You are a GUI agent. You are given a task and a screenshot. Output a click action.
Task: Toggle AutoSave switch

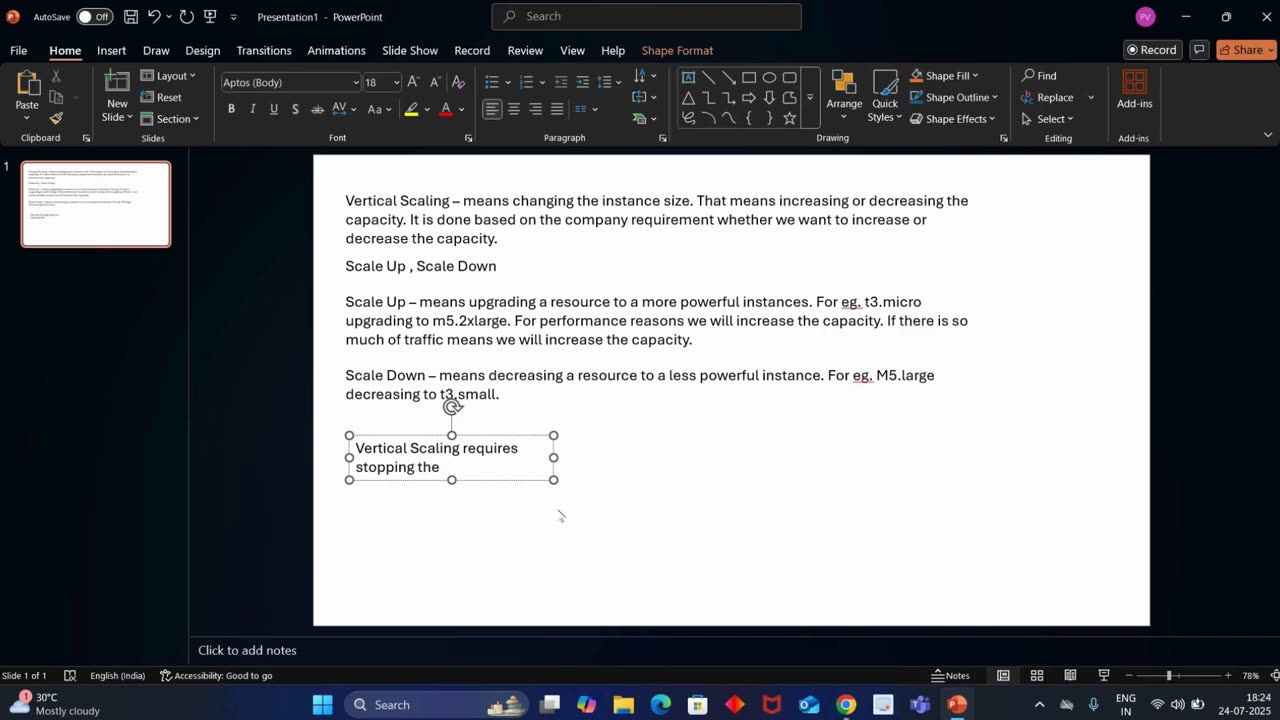[x=95, y=17]
